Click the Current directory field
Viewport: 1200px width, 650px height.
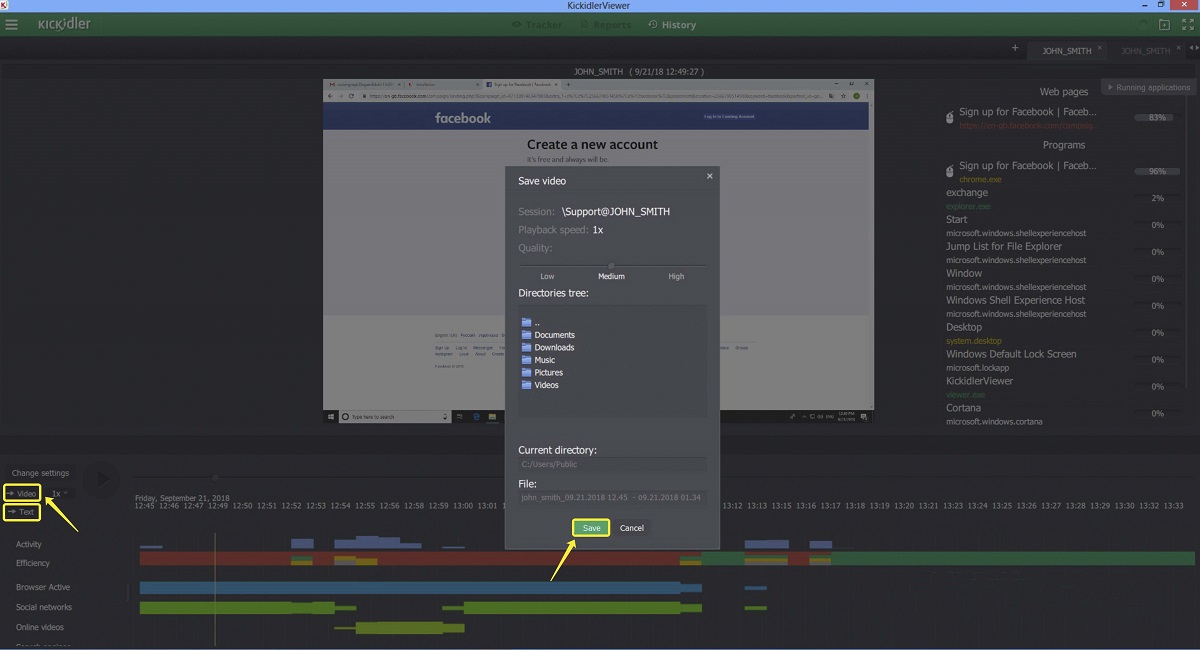coord(612,464)
